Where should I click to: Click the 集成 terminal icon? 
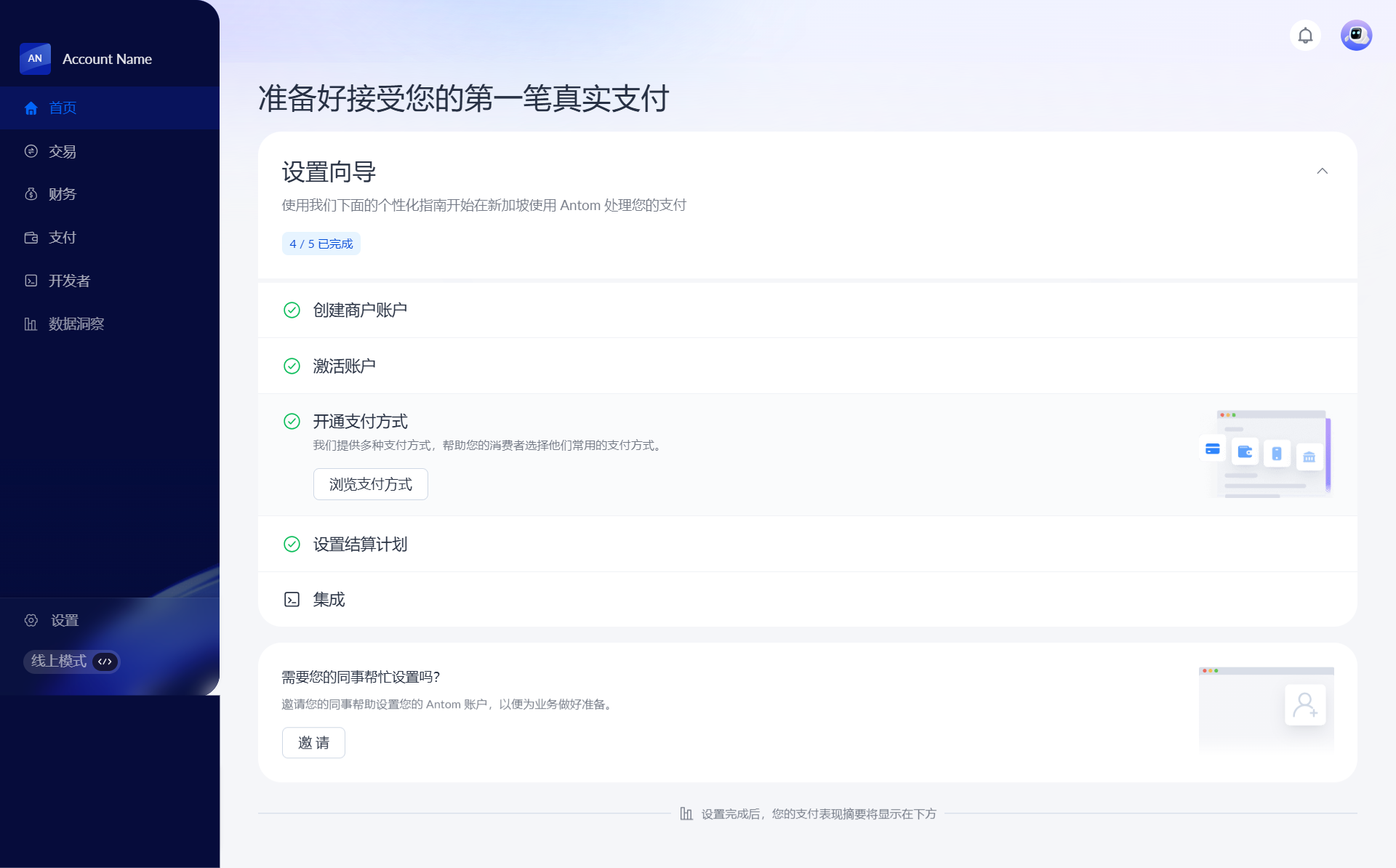(x=292, y=600)
